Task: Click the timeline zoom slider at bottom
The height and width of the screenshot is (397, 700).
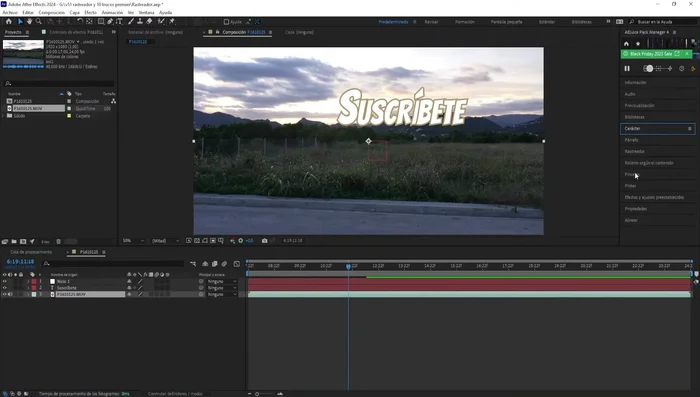Action: (x=265, y=394)
